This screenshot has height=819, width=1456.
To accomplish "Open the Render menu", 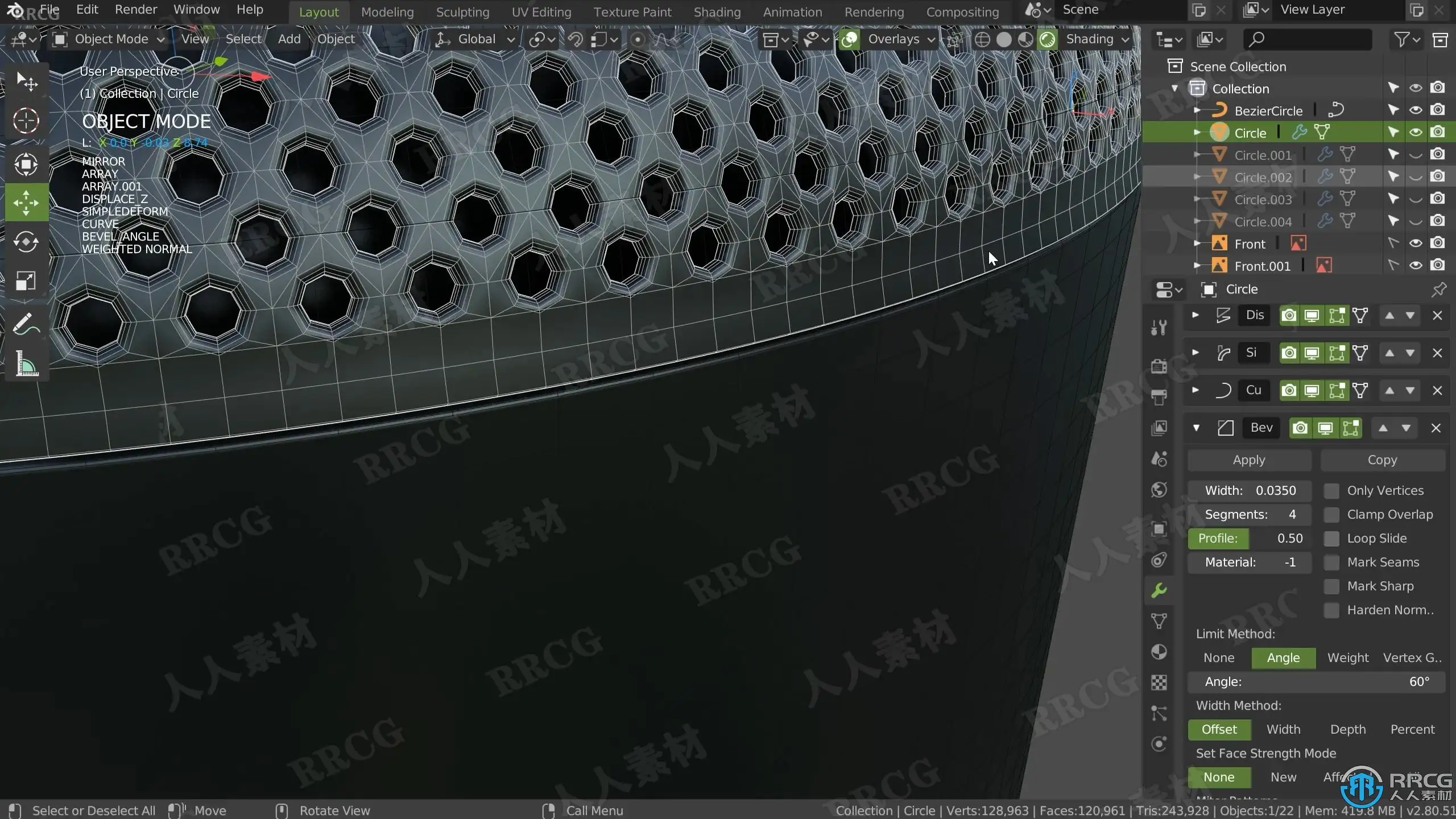I will pyautogui.click(x=136, y=10).
